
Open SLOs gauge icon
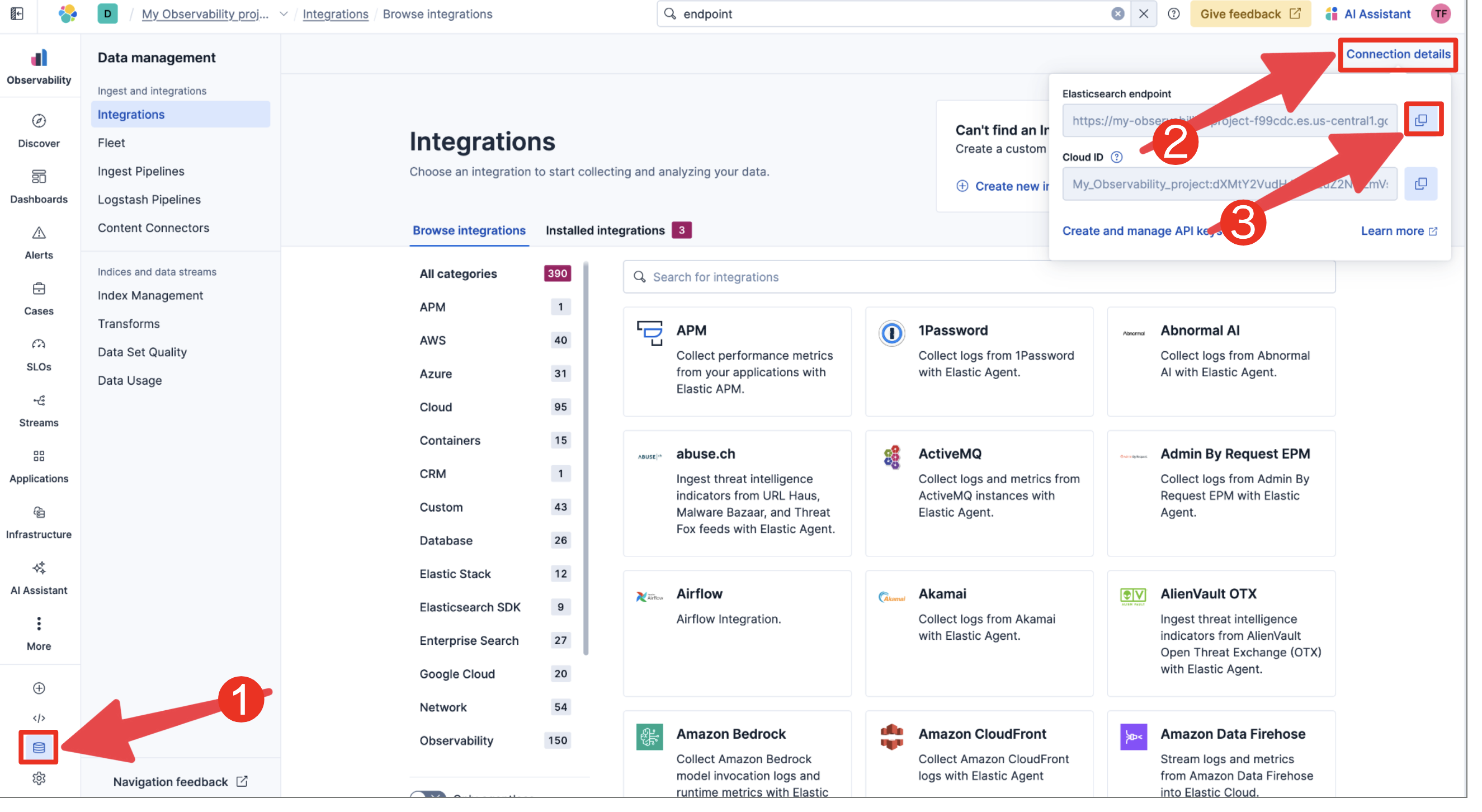39,353
